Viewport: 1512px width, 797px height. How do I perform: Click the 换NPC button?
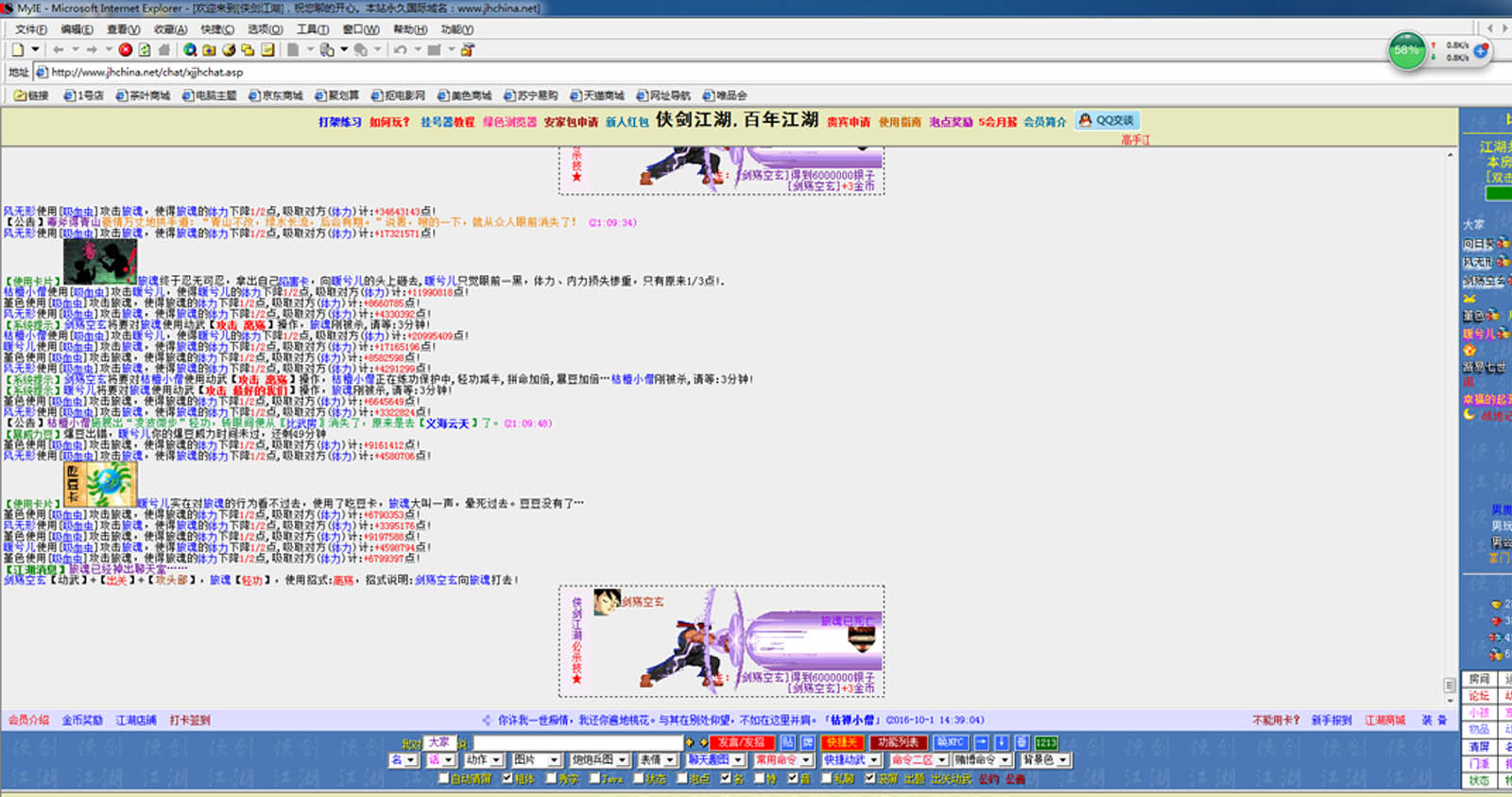951,742
